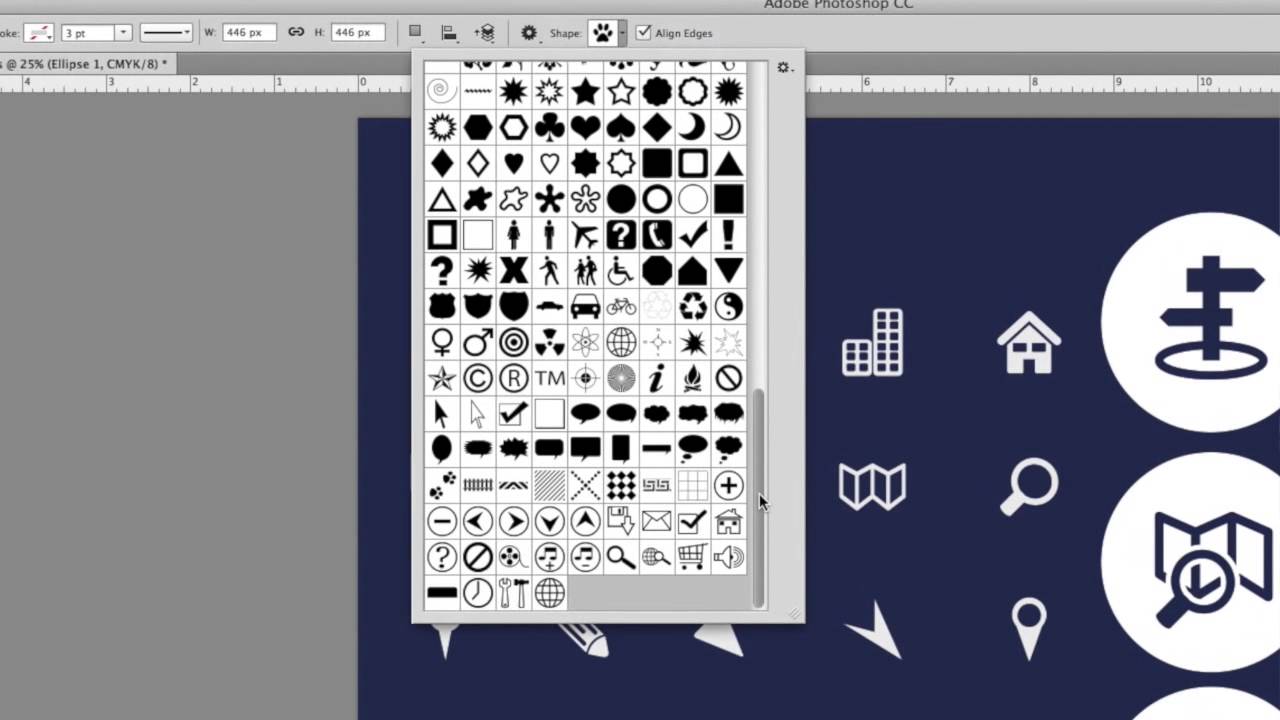Select the floppy disk save shape
This screenshot has height=720, width=1280.
click(x=620, y=519)
